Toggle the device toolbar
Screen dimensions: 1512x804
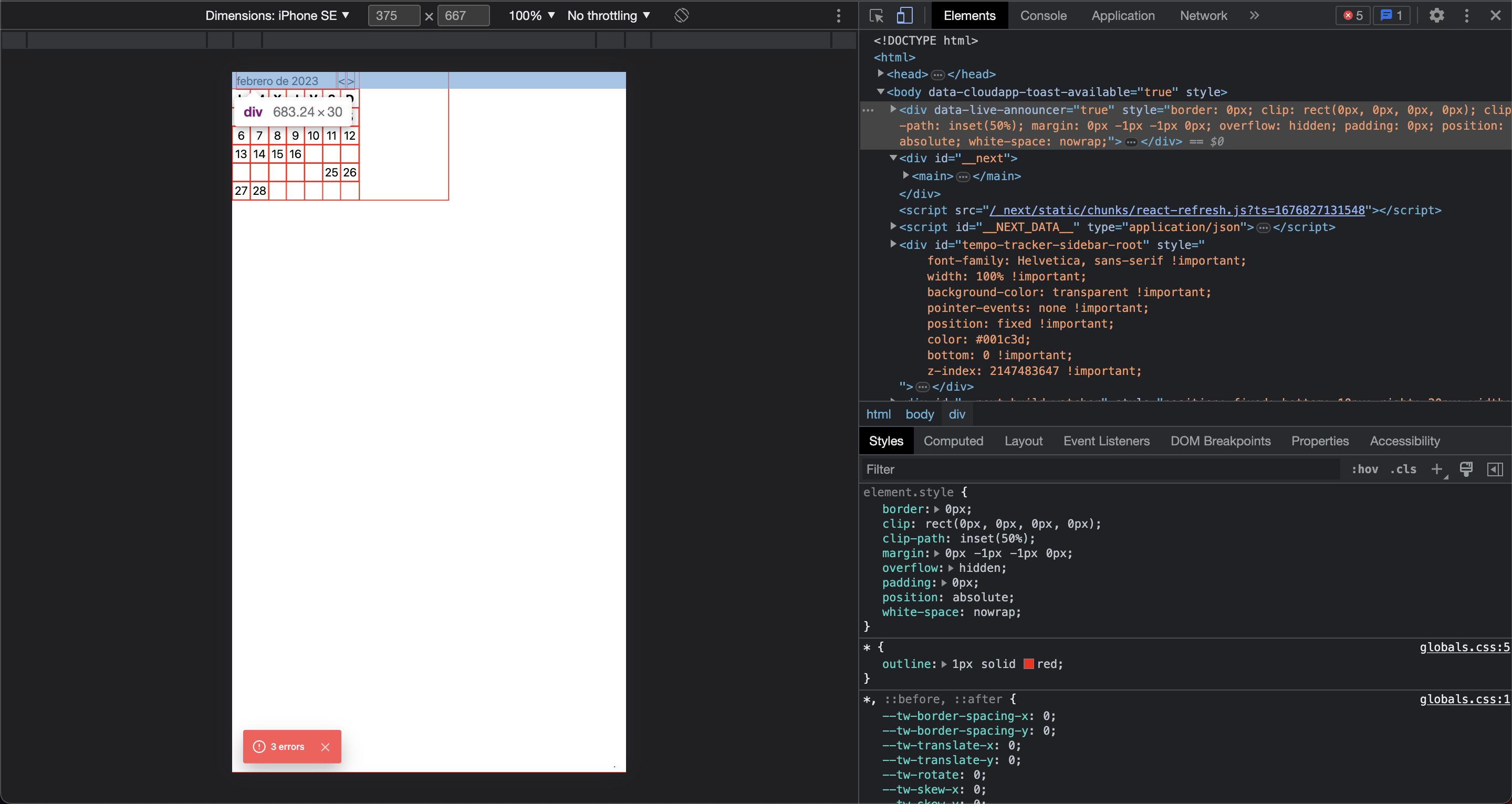pyautogui.click(x=904, y=15)
